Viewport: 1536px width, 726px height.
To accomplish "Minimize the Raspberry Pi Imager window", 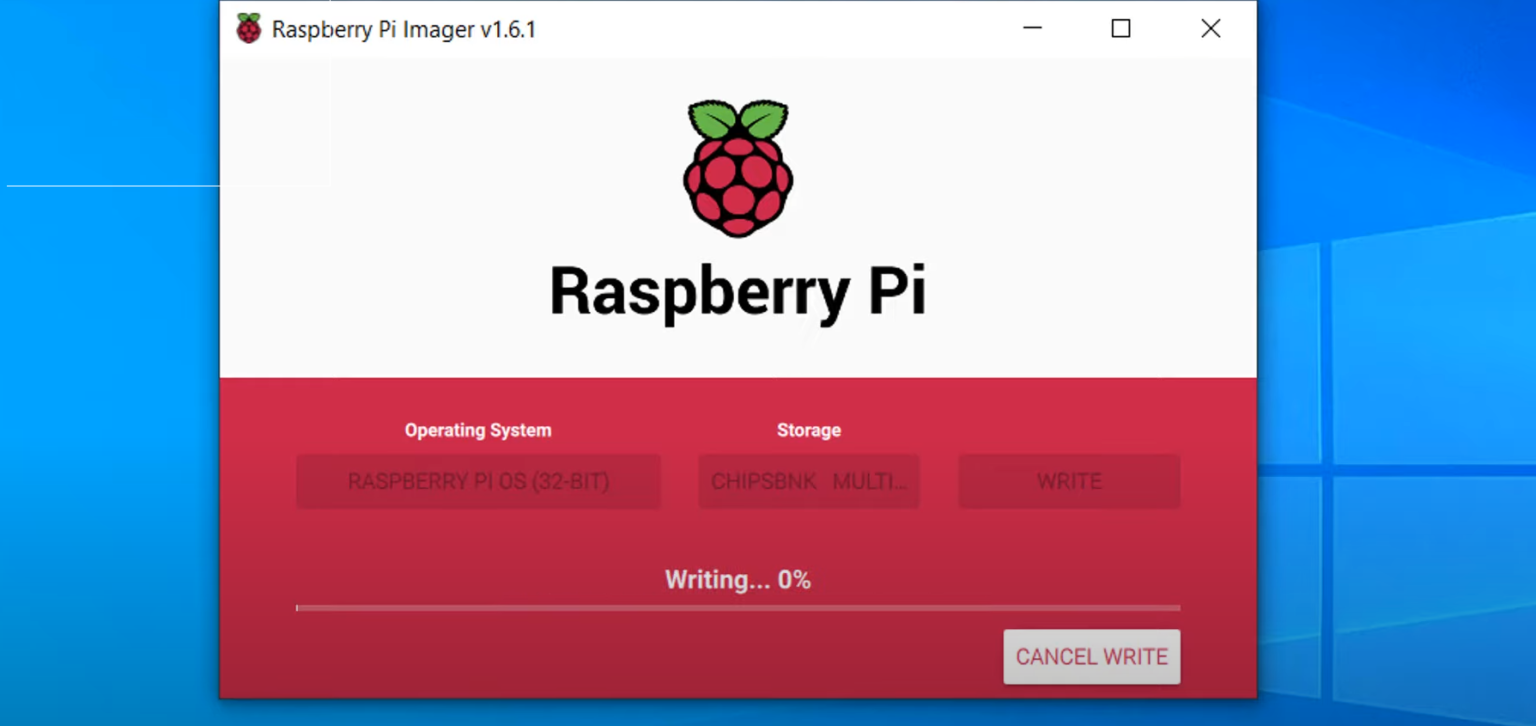I will tap(1032, 29).
